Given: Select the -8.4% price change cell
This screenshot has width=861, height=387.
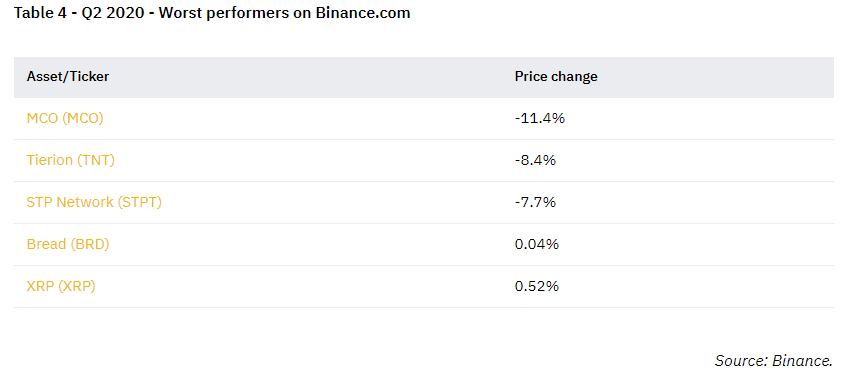Looking at the screenshot, I should (x=535, y=160).
